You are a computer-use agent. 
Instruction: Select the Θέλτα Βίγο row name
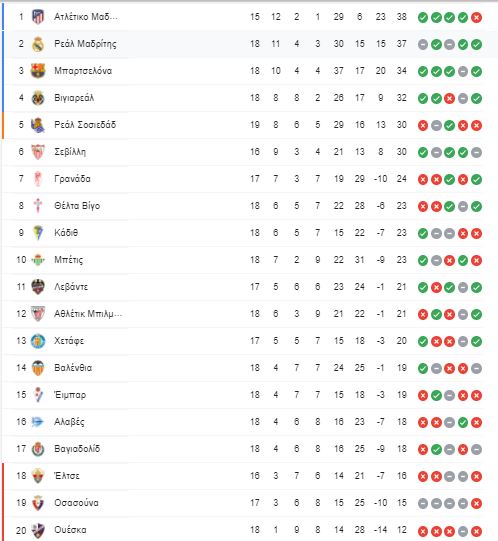[x=77, y=206]
